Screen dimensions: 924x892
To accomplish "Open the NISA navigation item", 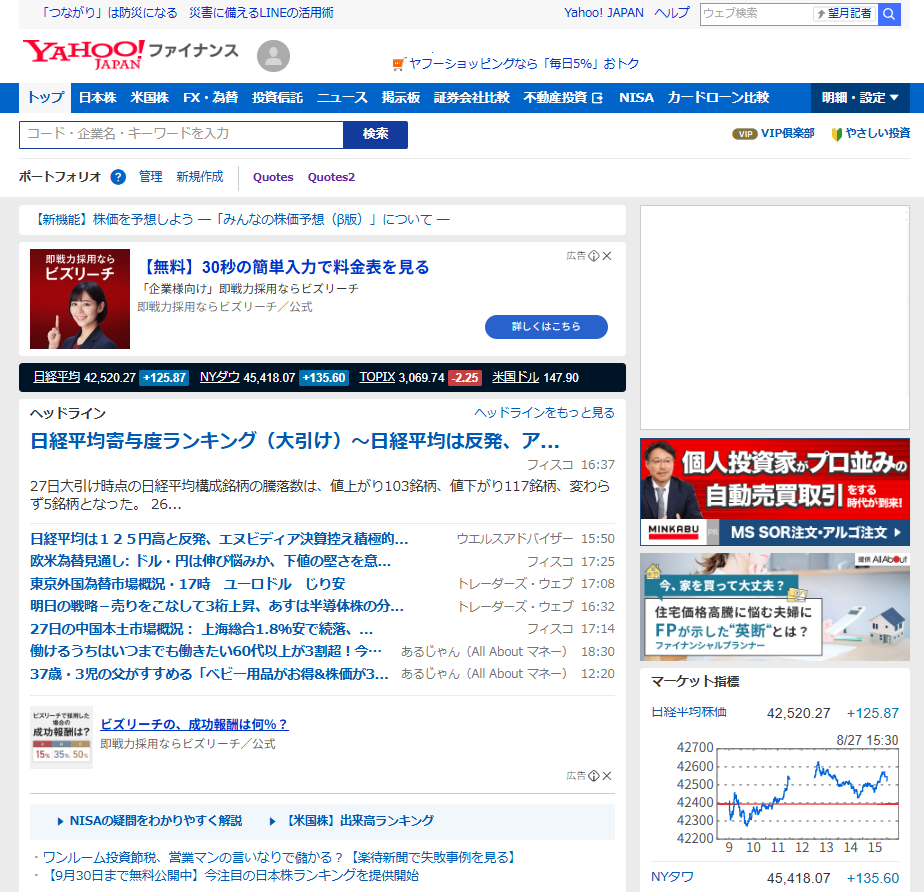I will click(636, 98).
